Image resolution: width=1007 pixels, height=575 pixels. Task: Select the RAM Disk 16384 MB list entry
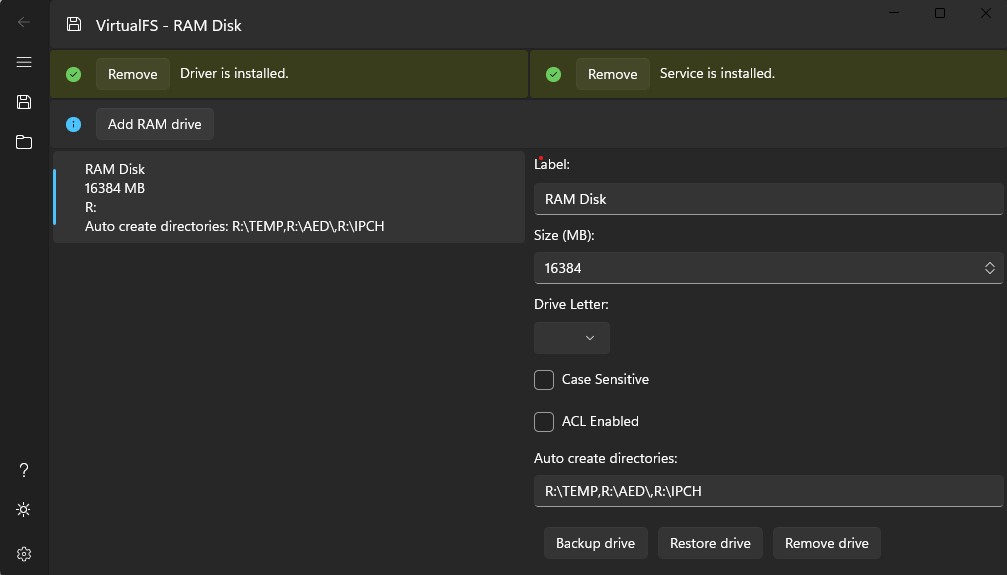[x=289, y=197]
